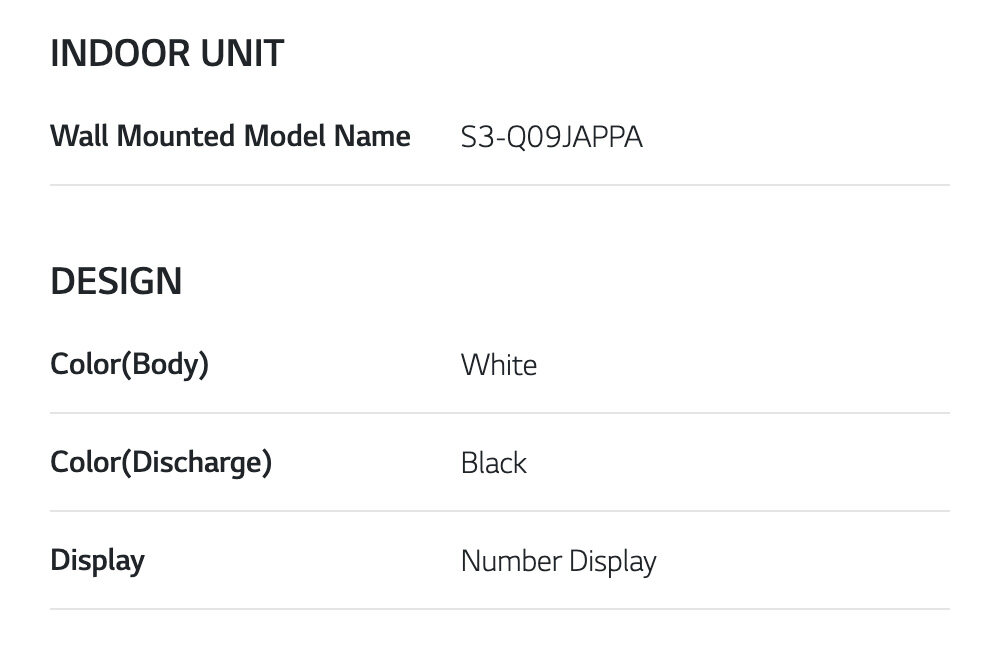Click the divider line under the model name row
Image resolution: width=1000 pixels, height=659 pixels.
(x=500, y=185)
